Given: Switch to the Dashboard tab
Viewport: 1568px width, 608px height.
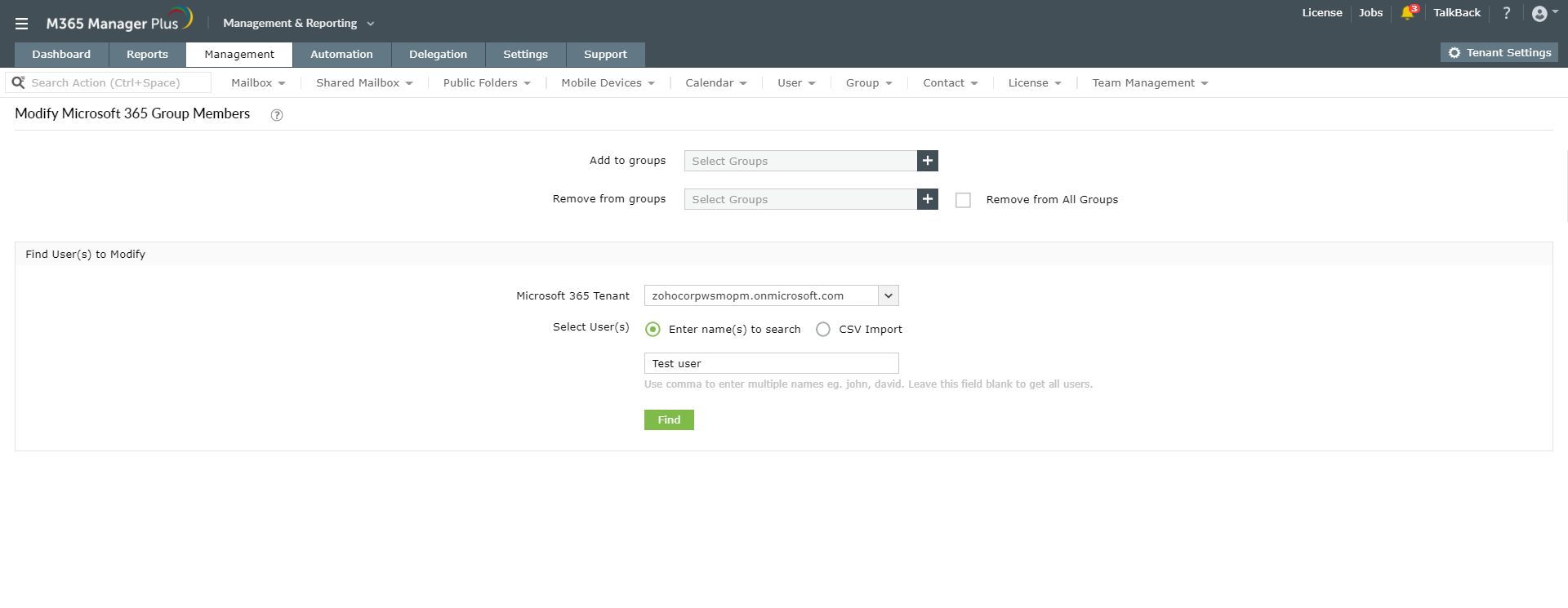Looking at the screenshot, I should [x=61, y=55].
